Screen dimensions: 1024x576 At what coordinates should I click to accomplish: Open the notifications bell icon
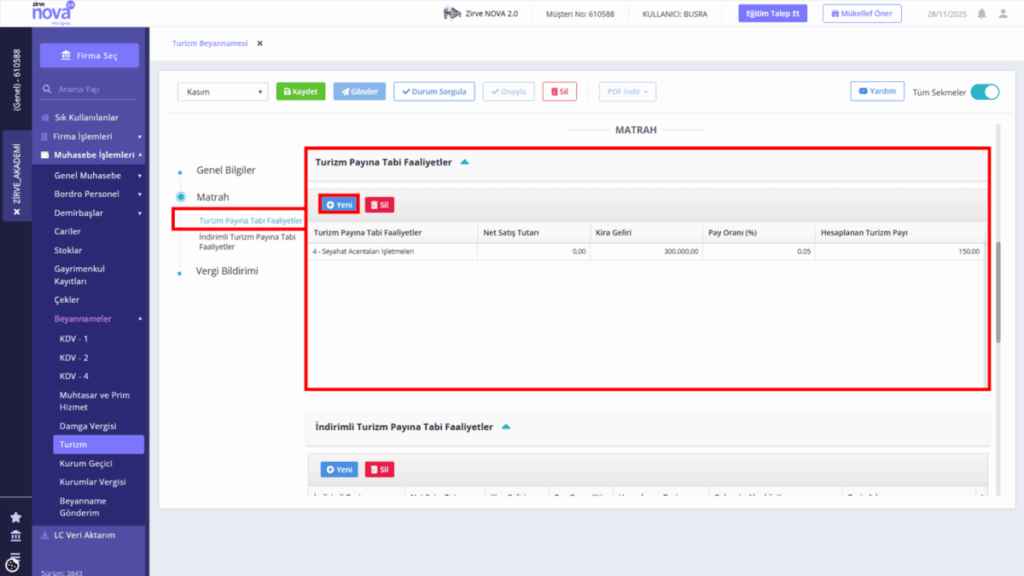point(982,14)
